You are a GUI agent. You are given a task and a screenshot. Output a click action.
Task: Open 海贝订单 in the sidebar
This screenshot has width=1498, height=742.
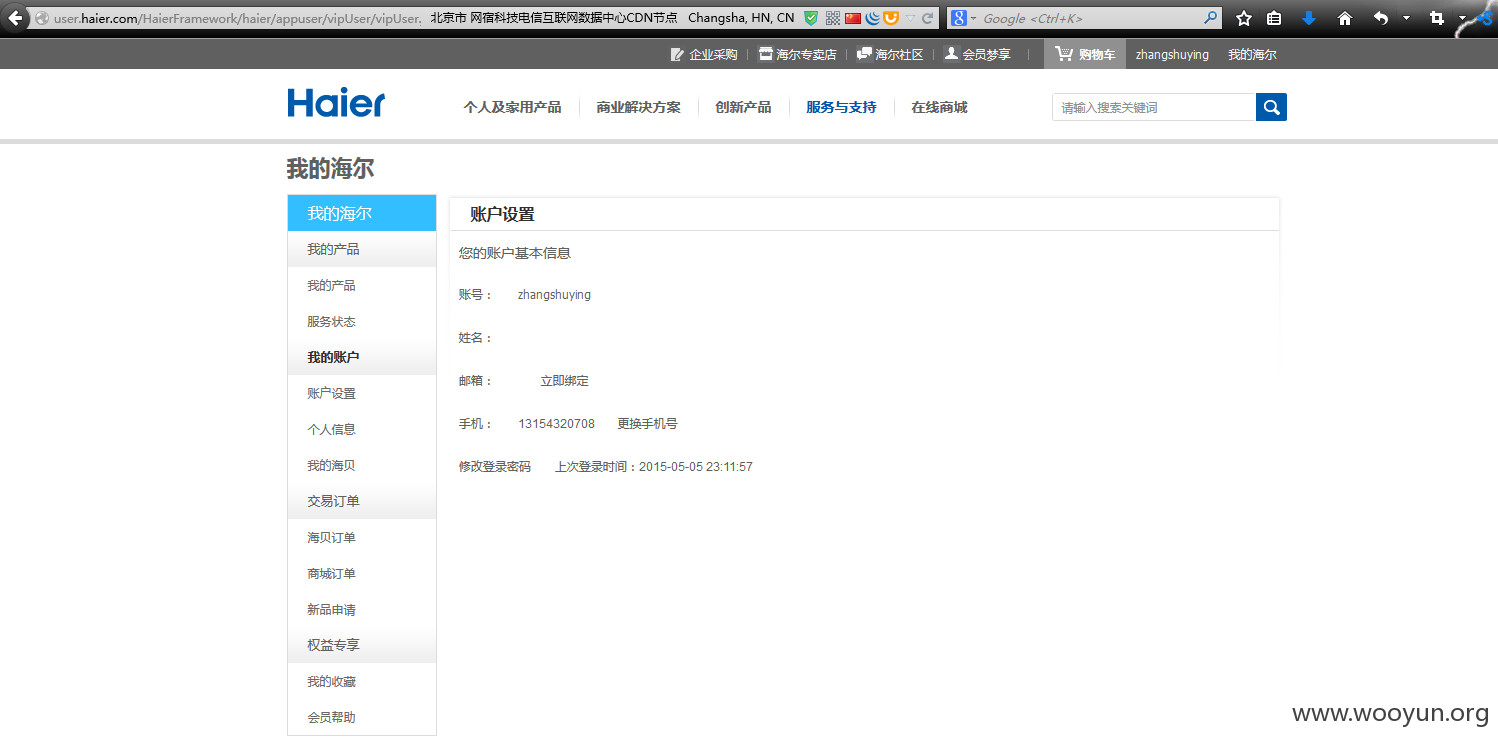[x=331, y=538]
